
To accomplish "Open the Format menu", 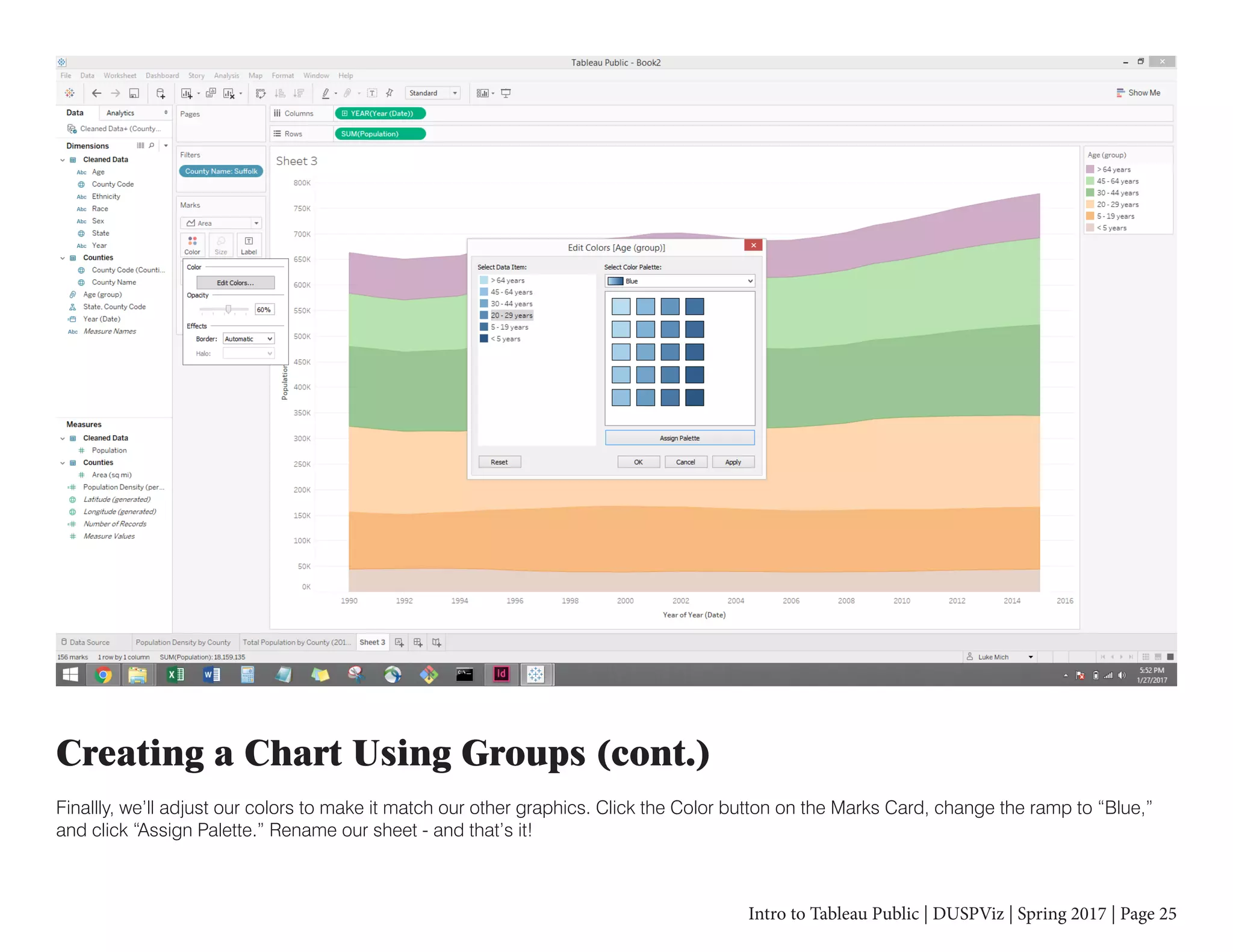I will [282, 76].
